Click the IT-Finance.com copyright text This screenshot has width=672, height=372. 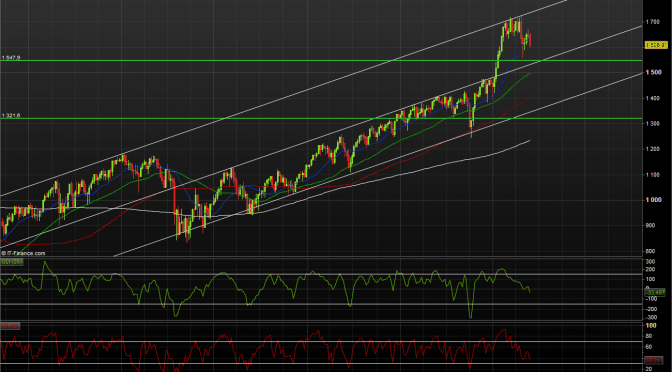click(23, 253)
